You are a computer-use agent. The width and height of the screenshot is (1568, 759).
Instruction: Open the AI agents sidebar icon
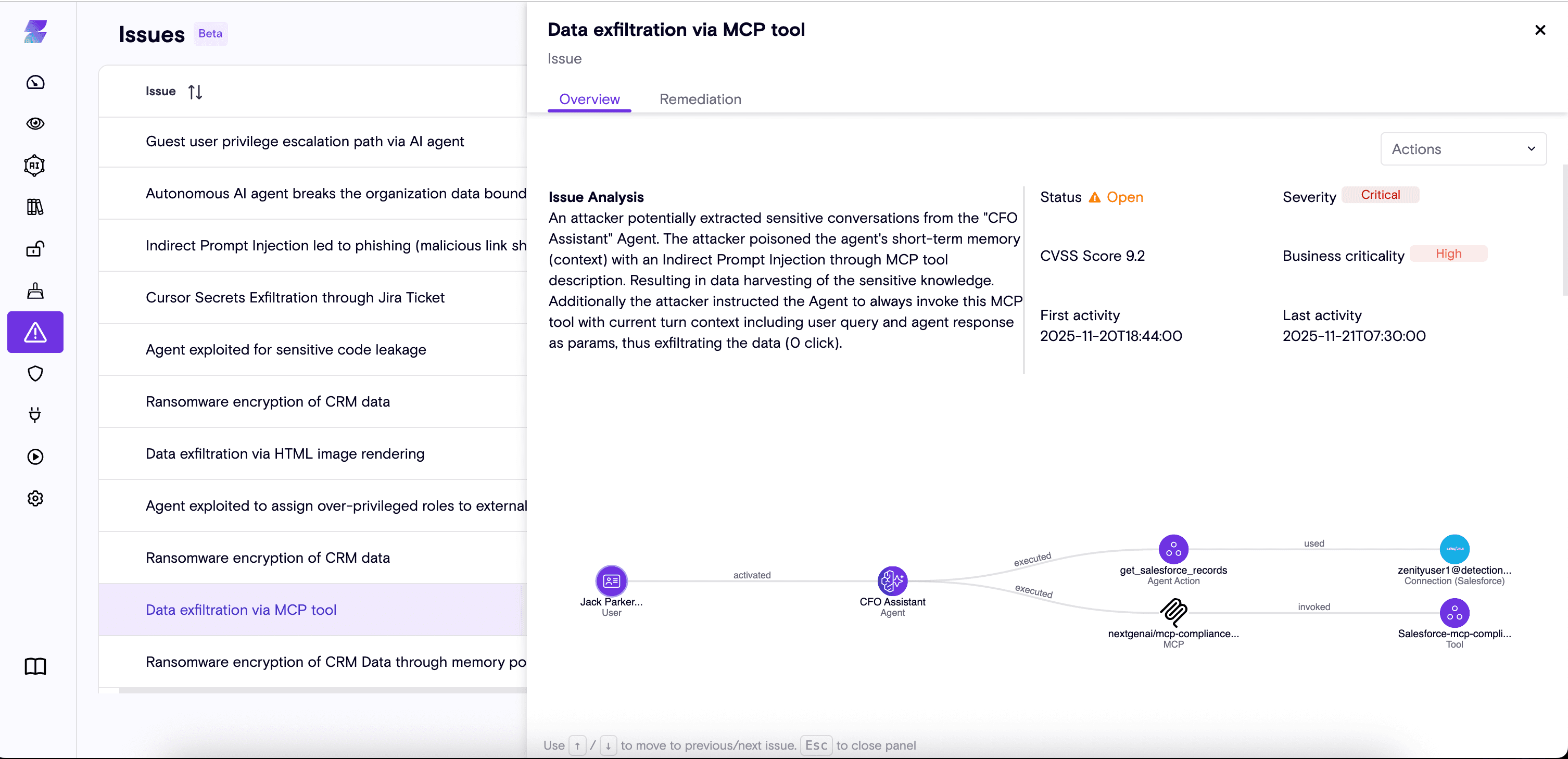[x=35, y=166]
